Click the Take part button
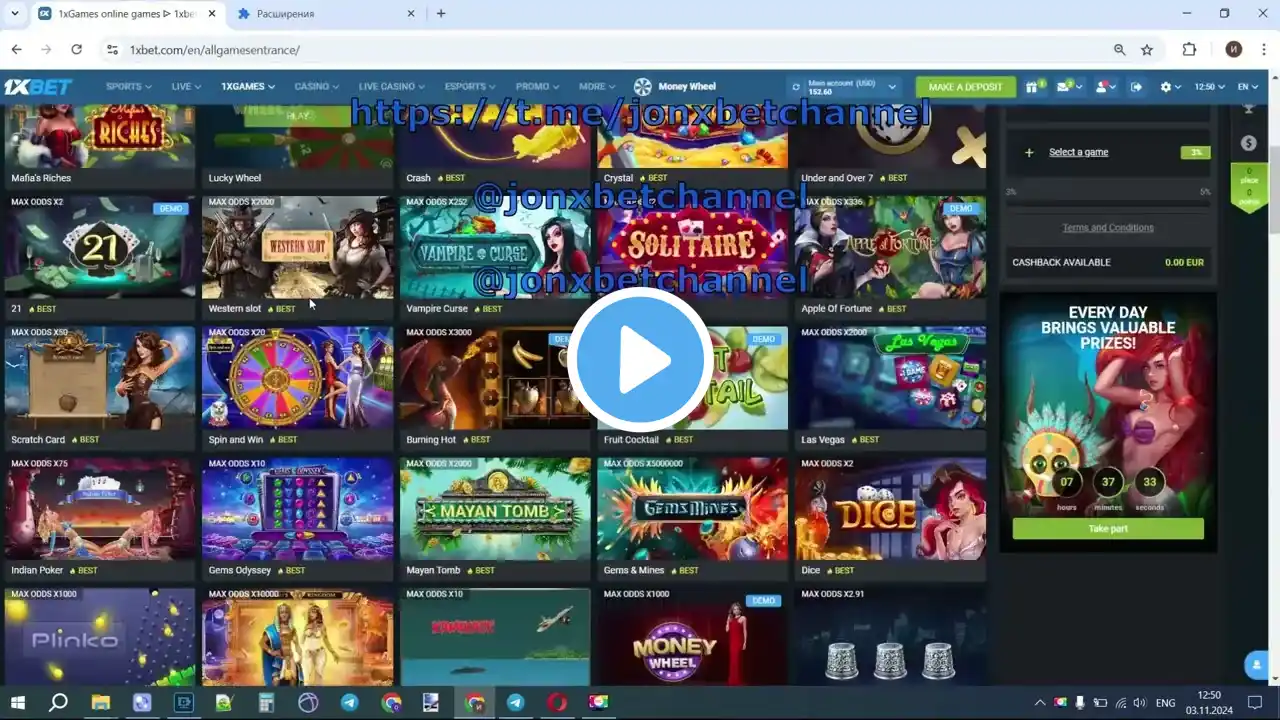1280x720 pixels. coord(1108,529)
